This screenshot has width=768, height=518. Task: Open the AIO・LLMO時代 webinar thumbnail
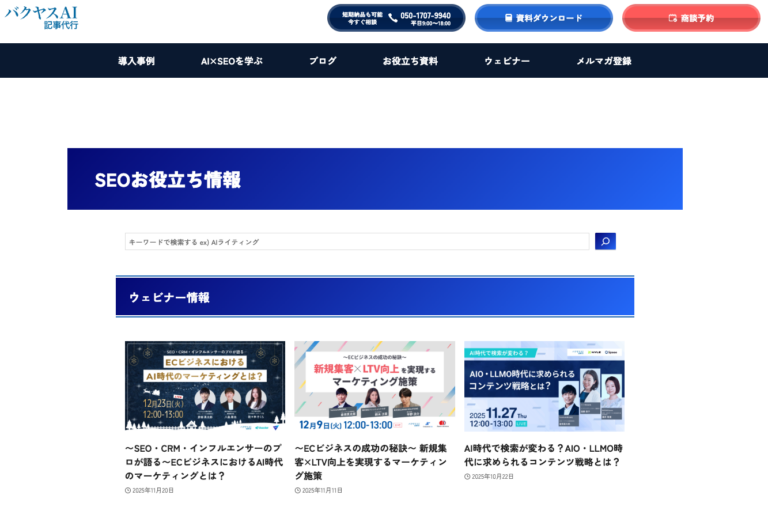click(544, 386)
